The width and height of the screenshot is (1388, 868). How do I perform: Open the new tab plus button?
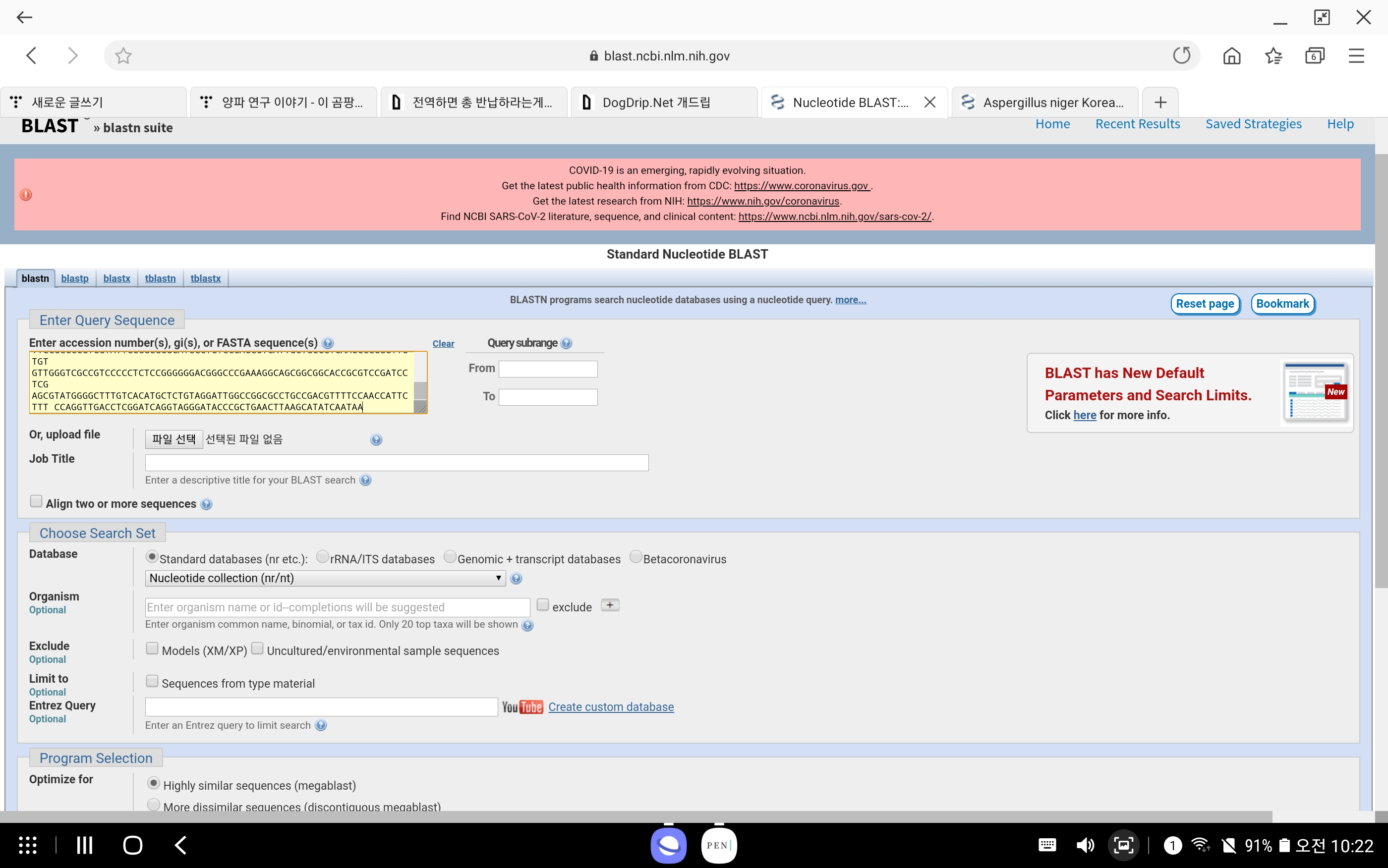point(1160,102)
